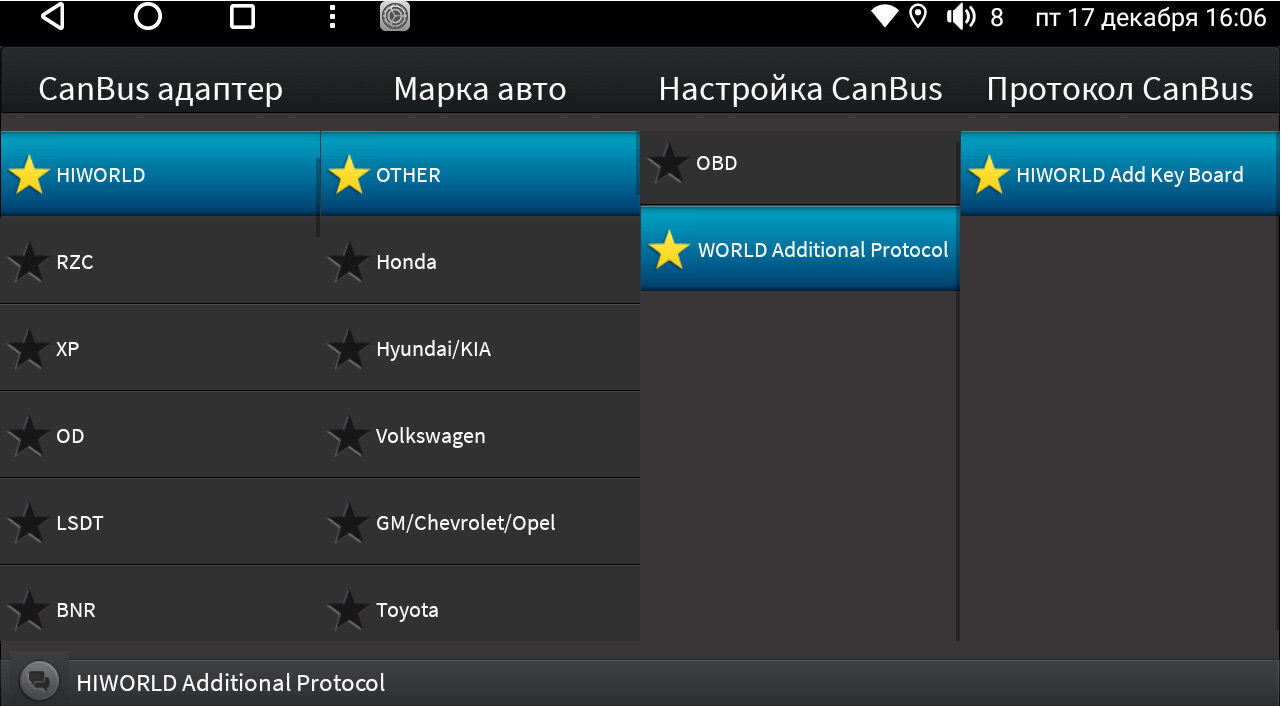Open the settings app icon in status bar
The height and width of the screenshot is (707, 1281).
coord(395,17)
